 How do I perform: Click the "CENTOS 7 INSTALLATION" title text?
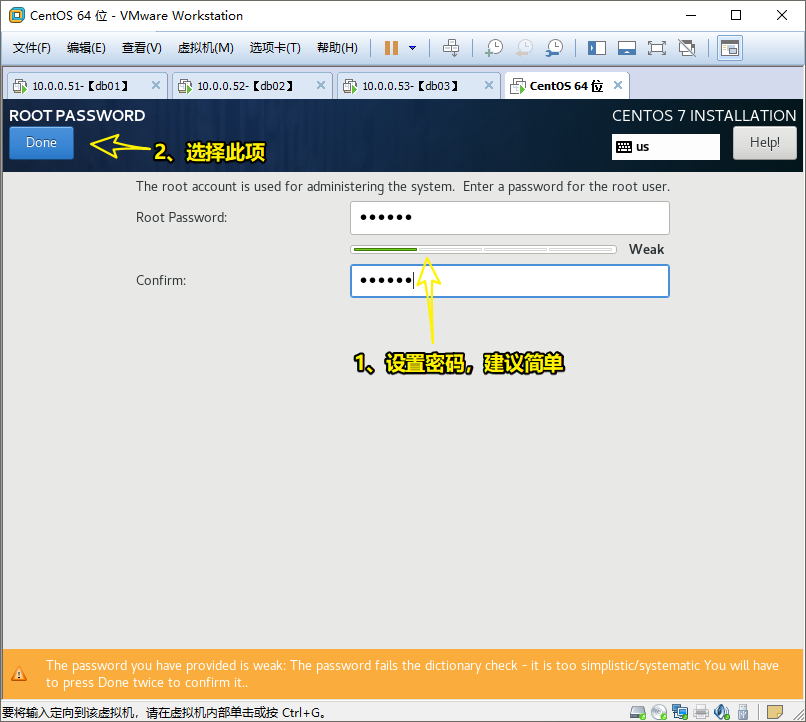(x=704, y=116)
